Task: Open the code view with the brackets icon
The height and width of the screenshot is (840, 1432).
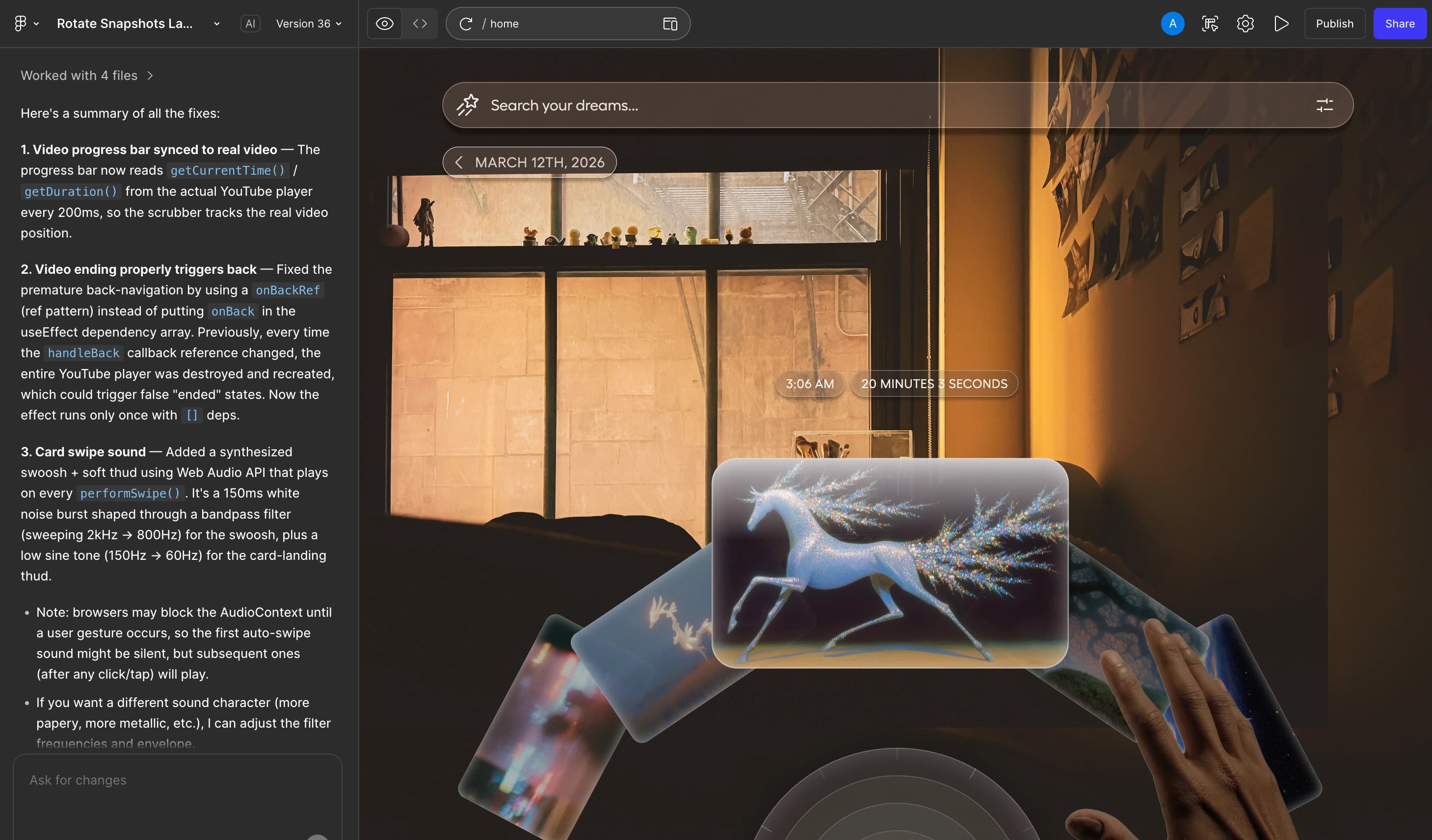Action: [x=420, y=23]
